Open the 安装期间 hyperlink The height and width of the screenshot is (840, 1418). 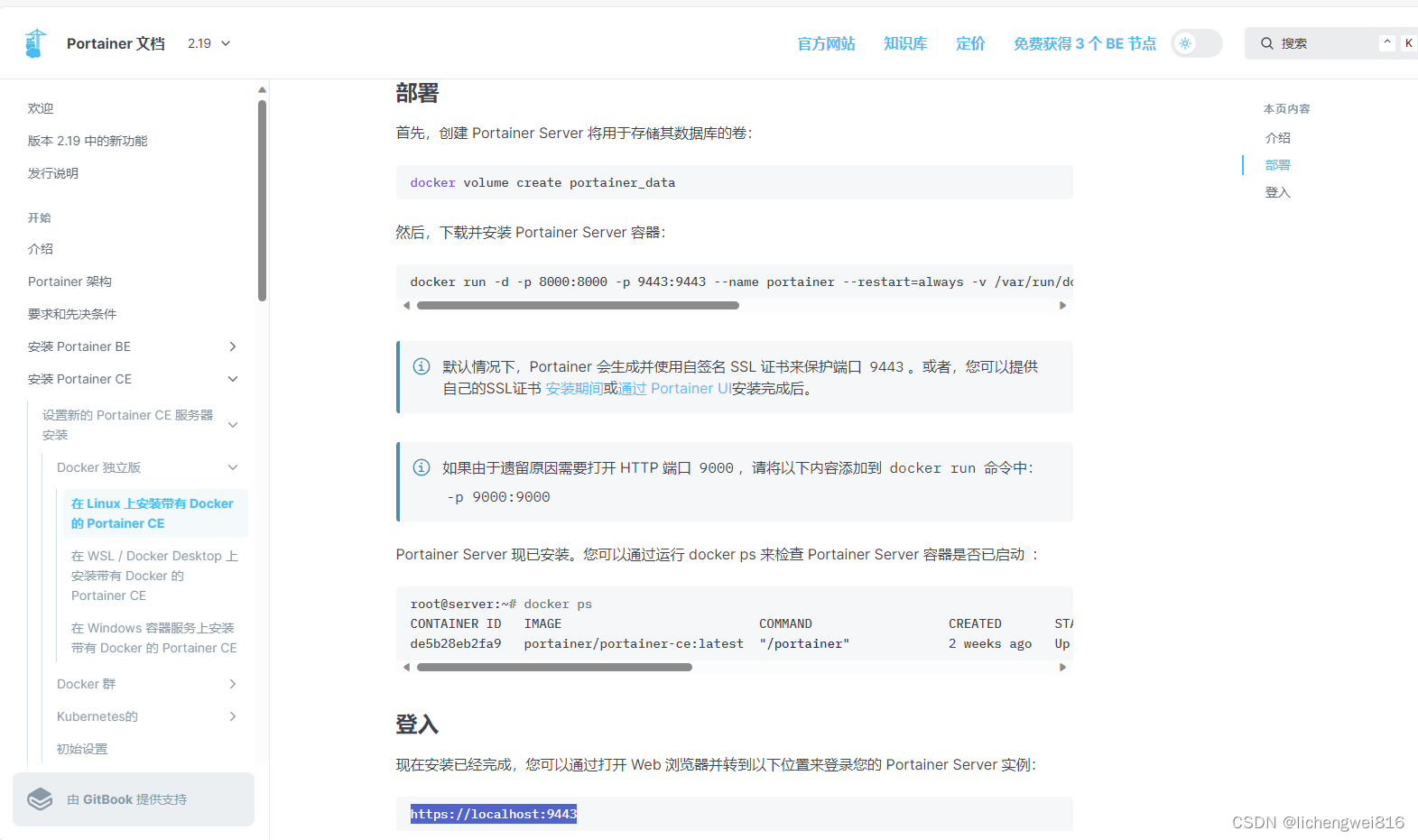[x=574, y=388]
